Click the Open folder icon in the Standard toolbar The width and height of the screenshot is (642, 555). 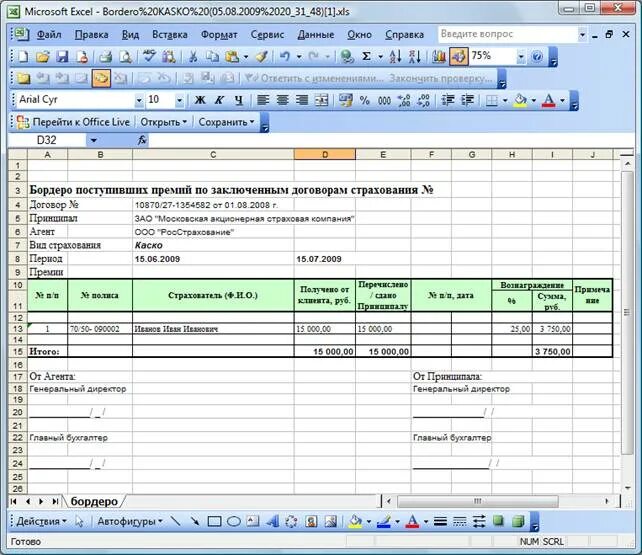[43, 56]
